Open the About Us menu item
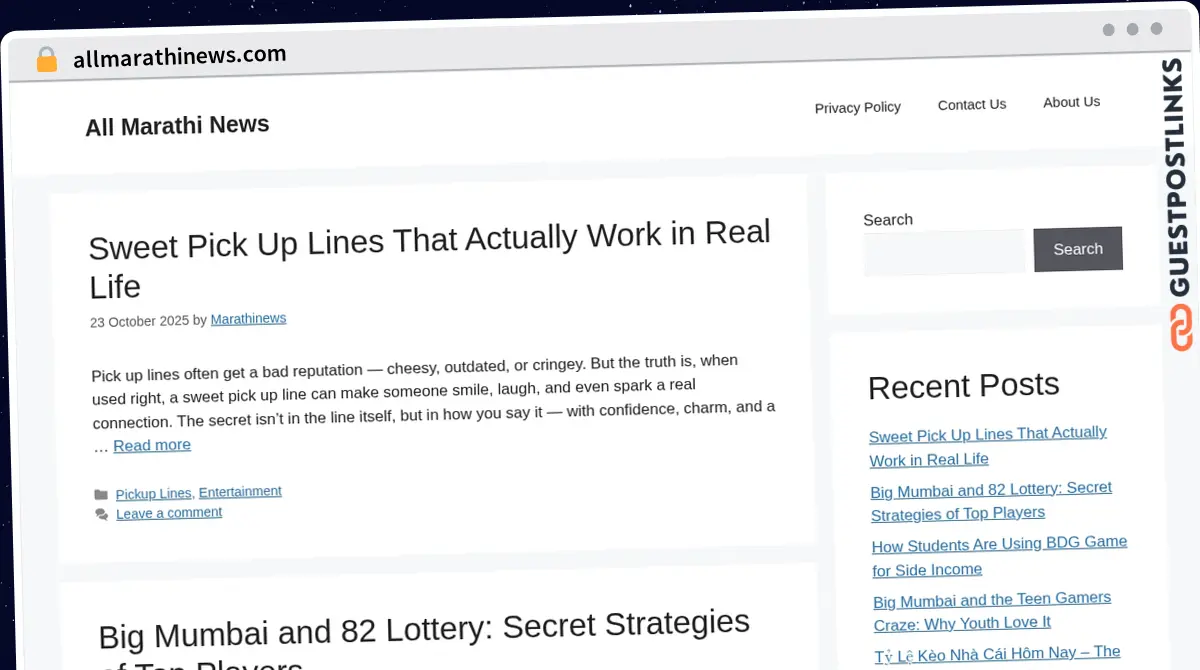 (x=1071, y=102)
